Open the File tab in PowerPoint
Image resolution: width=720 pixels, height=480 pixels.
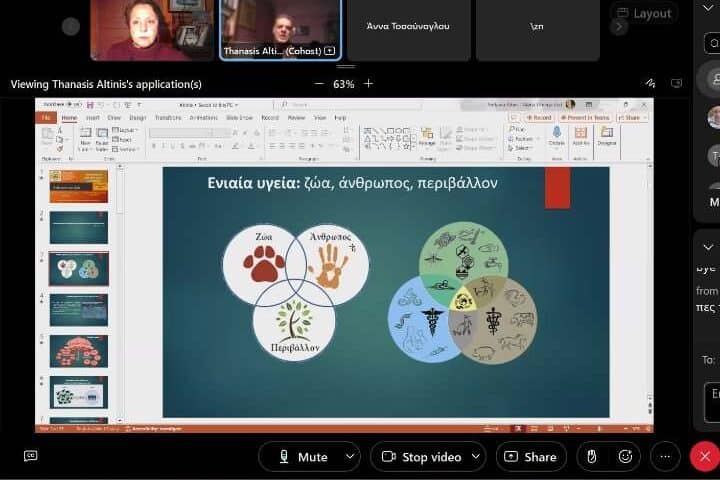click(46, 118)
